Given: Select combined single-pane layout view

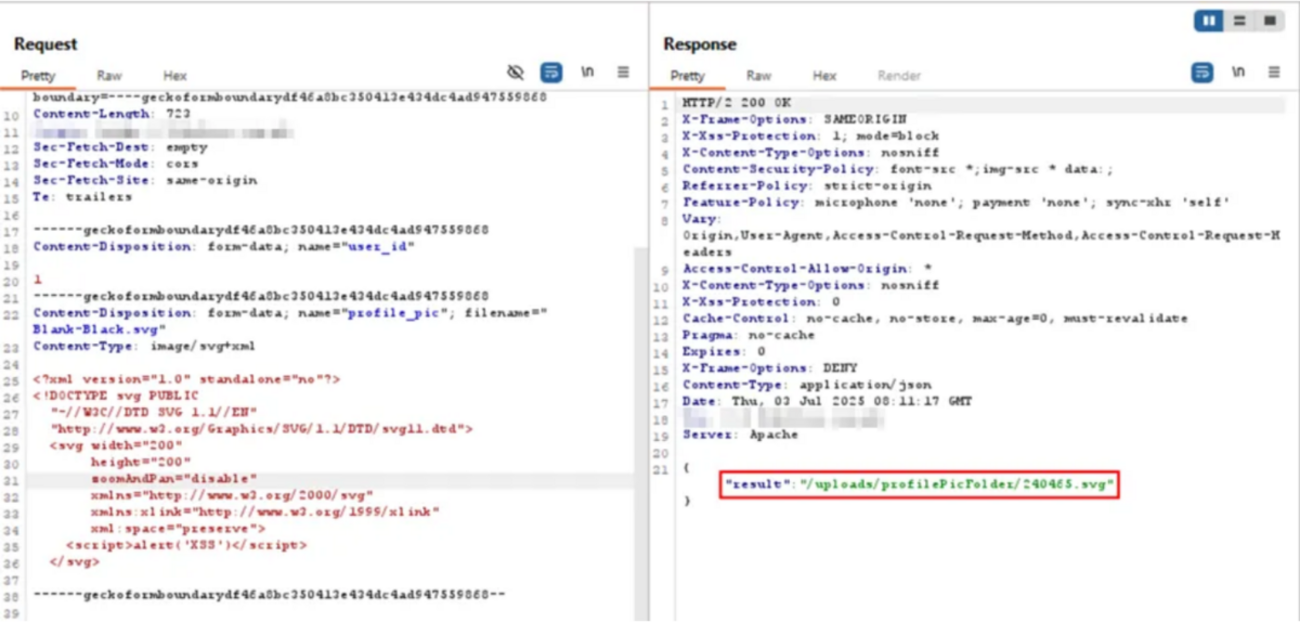Looking at the screenshot, I should [x=1269, y=20].
